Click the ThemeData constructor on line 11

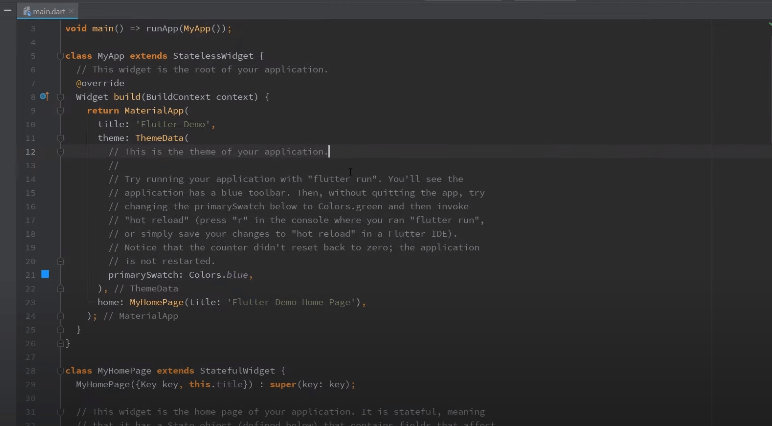pos(160,138)
